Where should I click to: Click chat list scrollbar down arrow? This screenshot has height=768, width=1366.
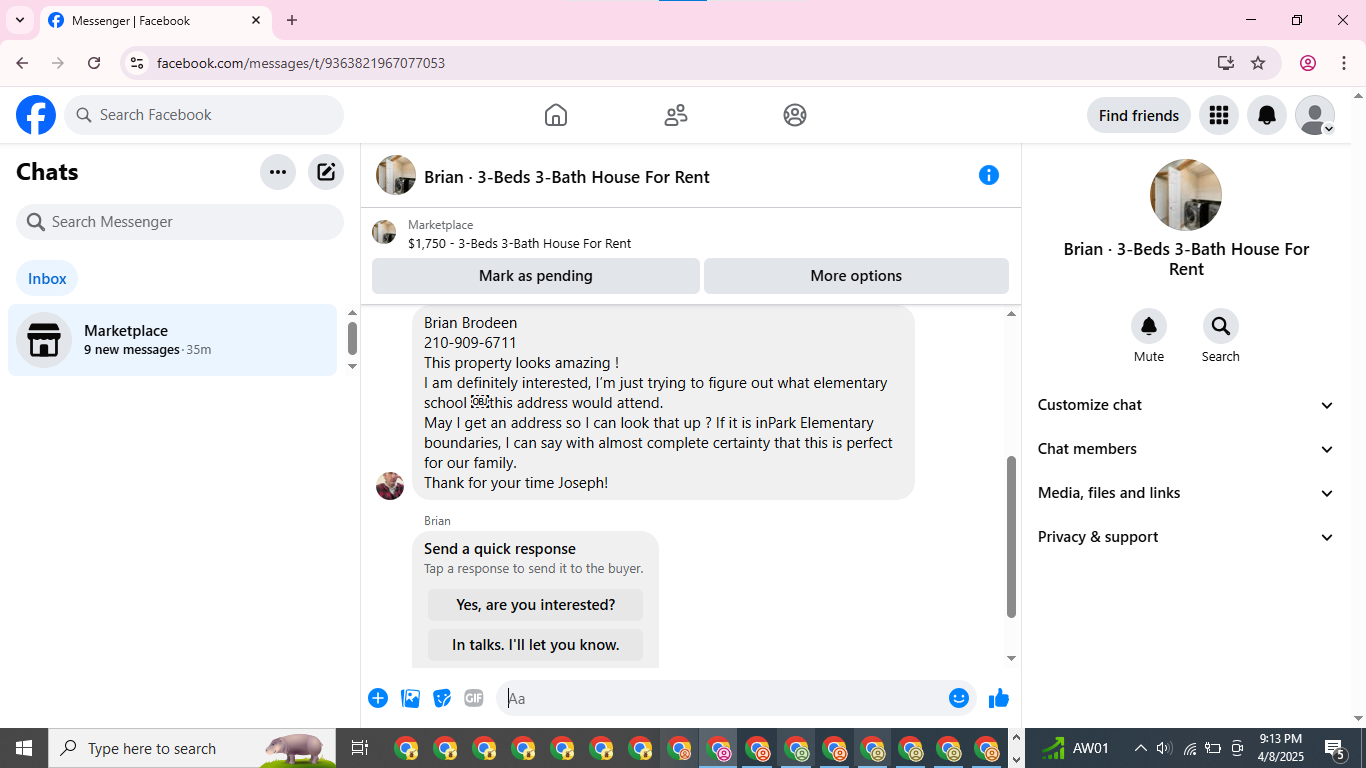(x=352, y=366)
